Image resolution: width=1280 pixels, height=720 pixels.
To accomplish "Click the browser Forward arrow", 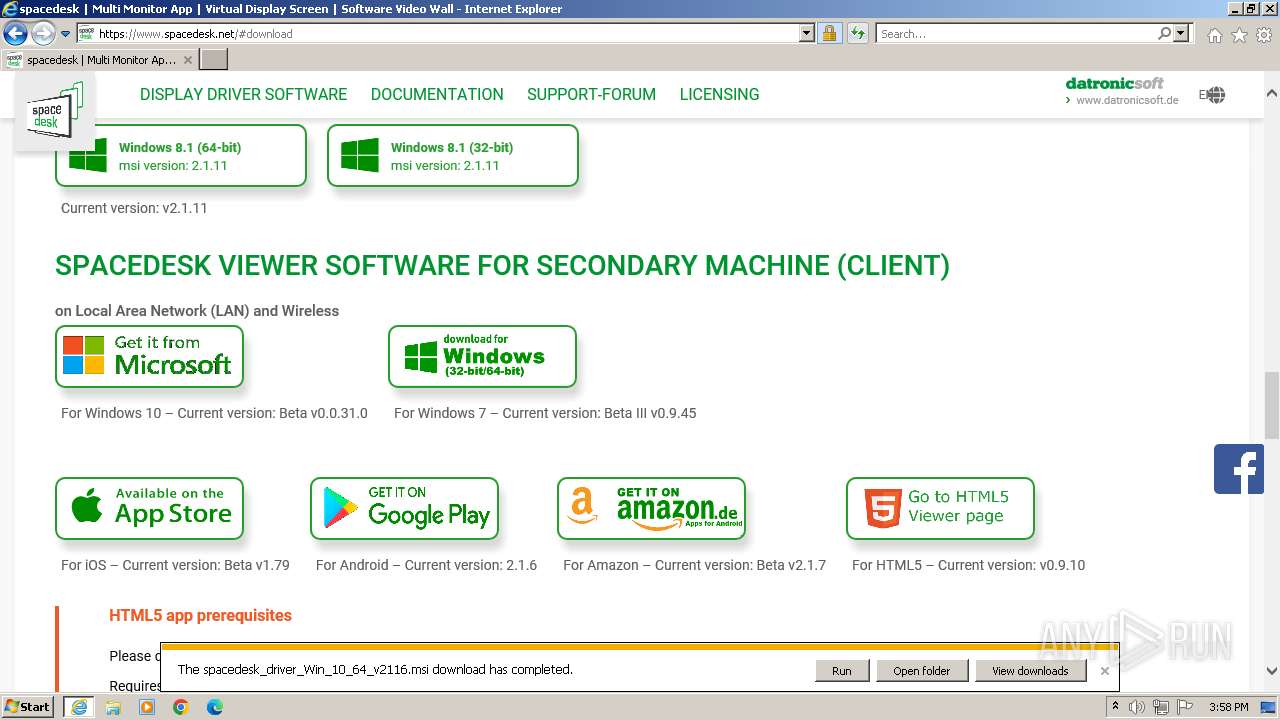I will click(43, 34).
